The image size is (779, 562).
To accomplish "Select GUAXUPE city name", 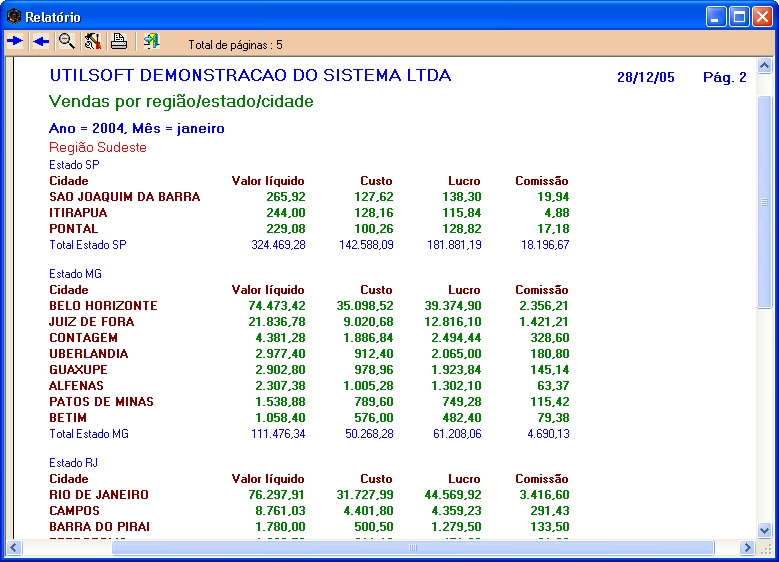I will click(78, 370).
